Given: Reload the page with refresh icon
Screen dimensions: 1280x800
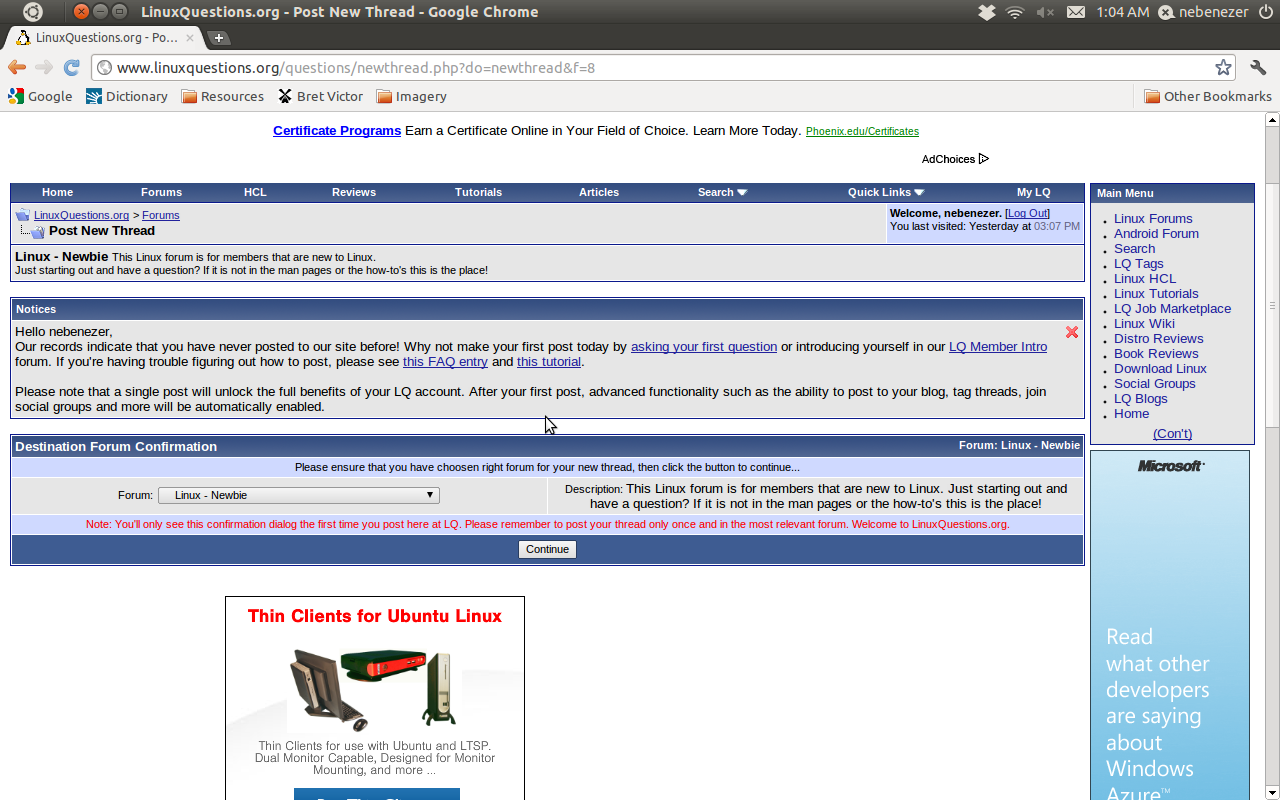Looking at the screenshot, I should pos(71,67).
